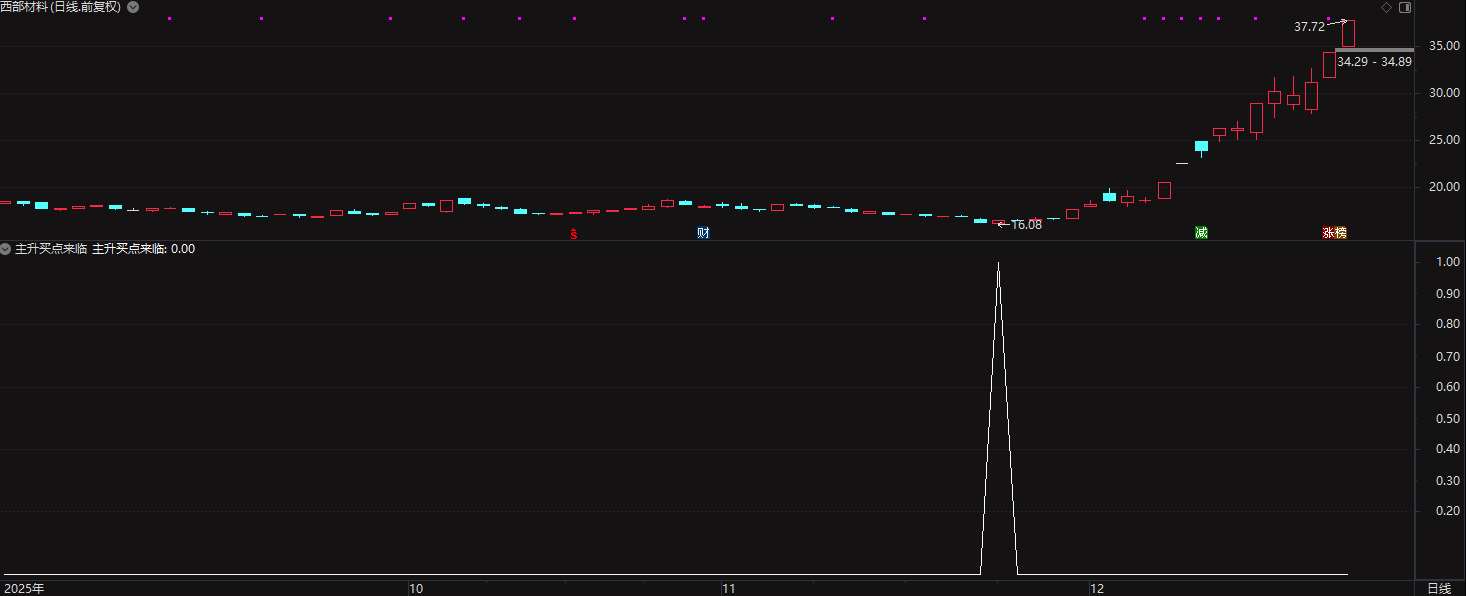Viewport: 1466px width, 596px height.
Task: Click the 12 month marker on time axis
Action: click(x=1097, y=588)
